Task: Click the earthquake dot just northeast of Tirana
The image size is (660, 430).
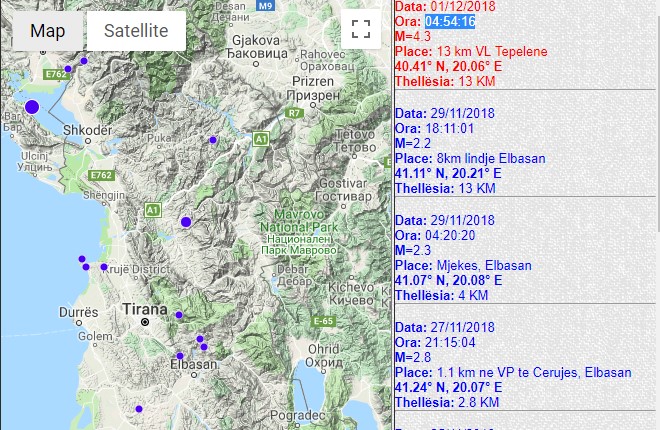Action: point(179,315)
